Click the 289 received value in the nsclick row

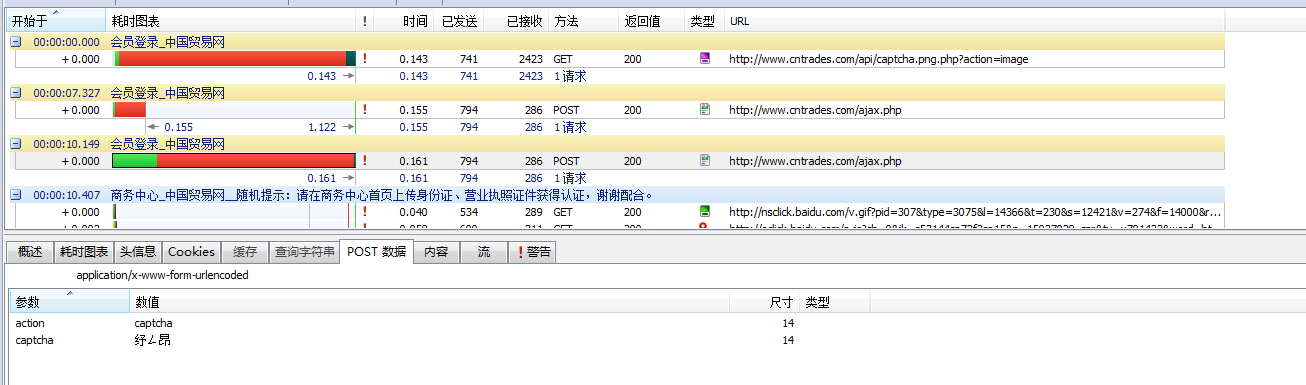tap(533, 212)
